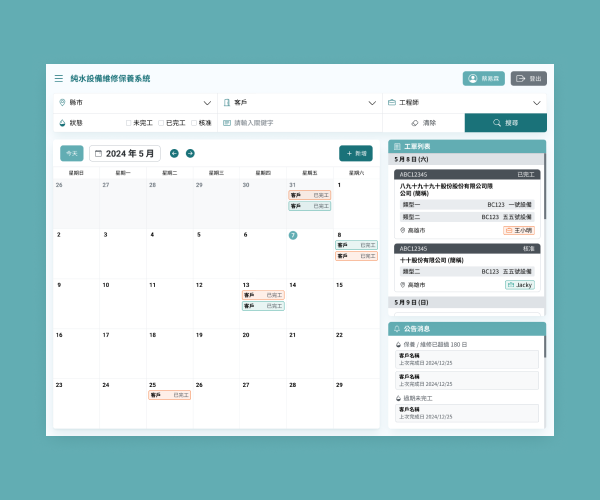Click the 請輸入關鍵字 keyword input field

[x=300, y=122]
